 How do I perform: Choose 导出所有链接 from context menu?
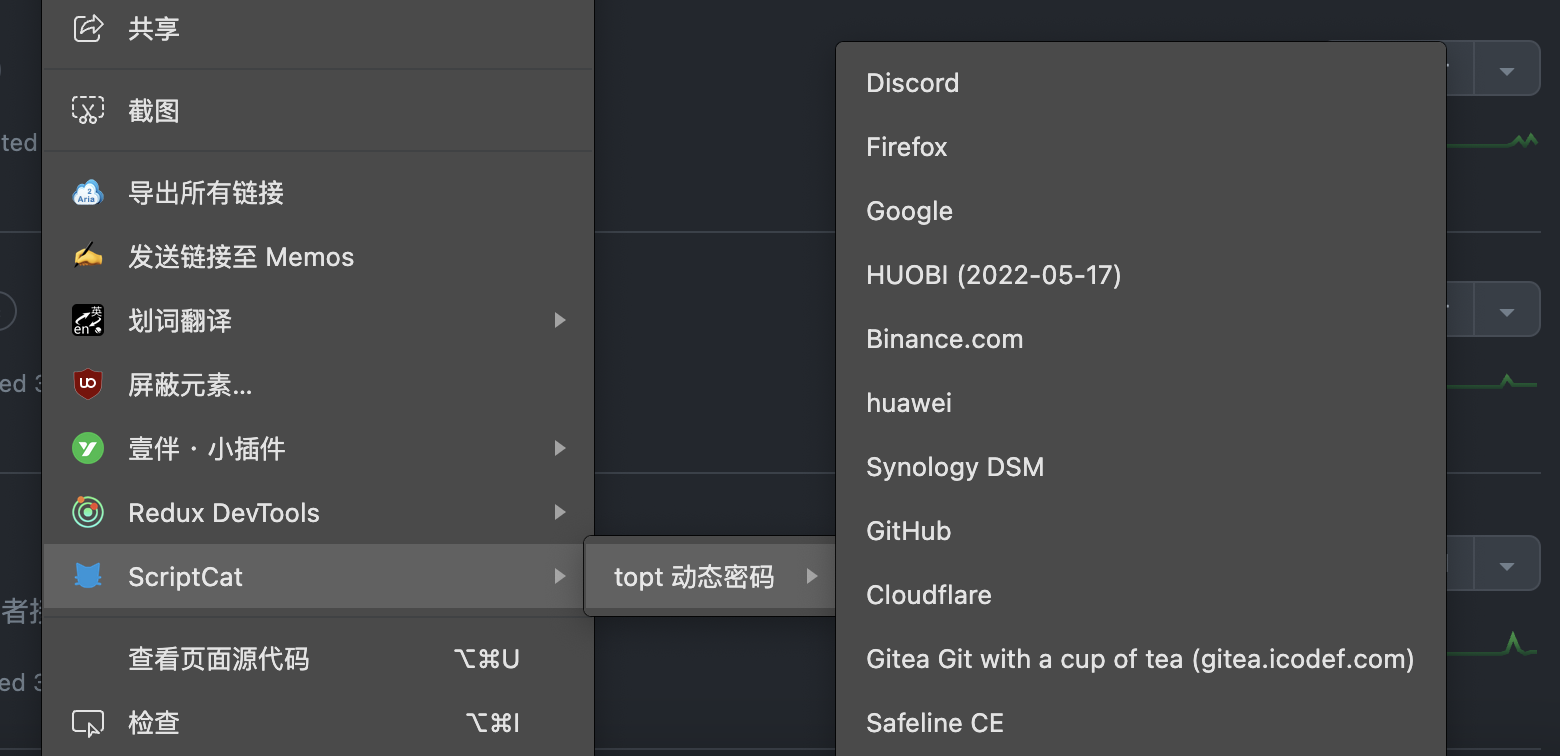pos(206,192)
